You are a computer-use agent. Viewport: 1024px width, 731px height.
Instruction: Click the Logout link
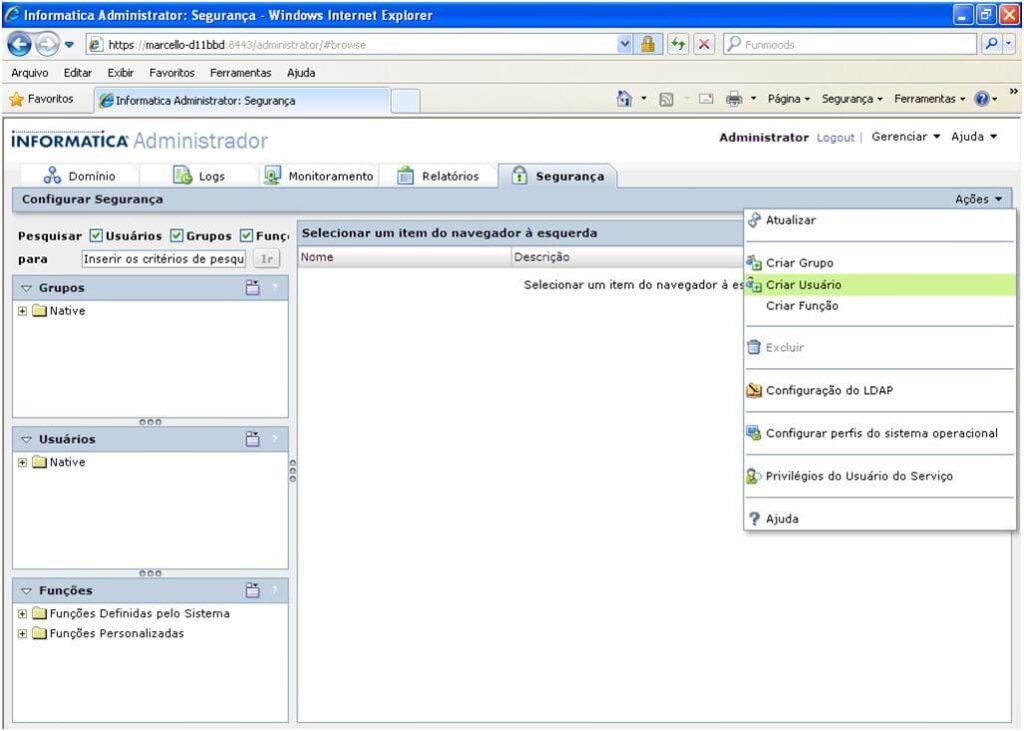835,137
